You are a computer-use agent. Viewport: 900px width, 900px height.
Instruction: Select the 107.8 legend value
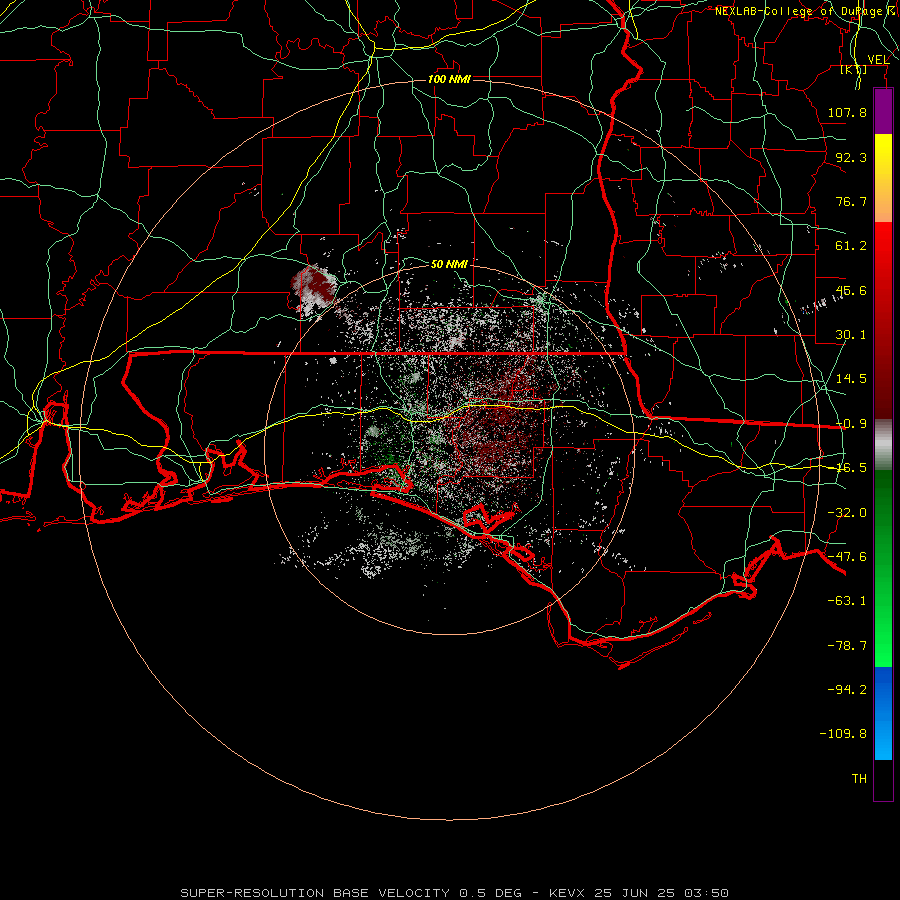[847, 112]
